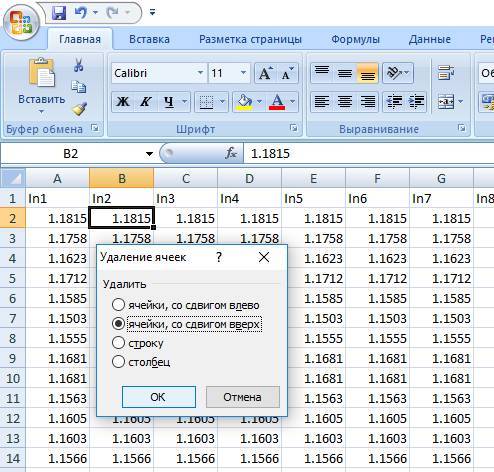Click the Save floppy disk icon

pyautogui.click(x=59, y=13)
